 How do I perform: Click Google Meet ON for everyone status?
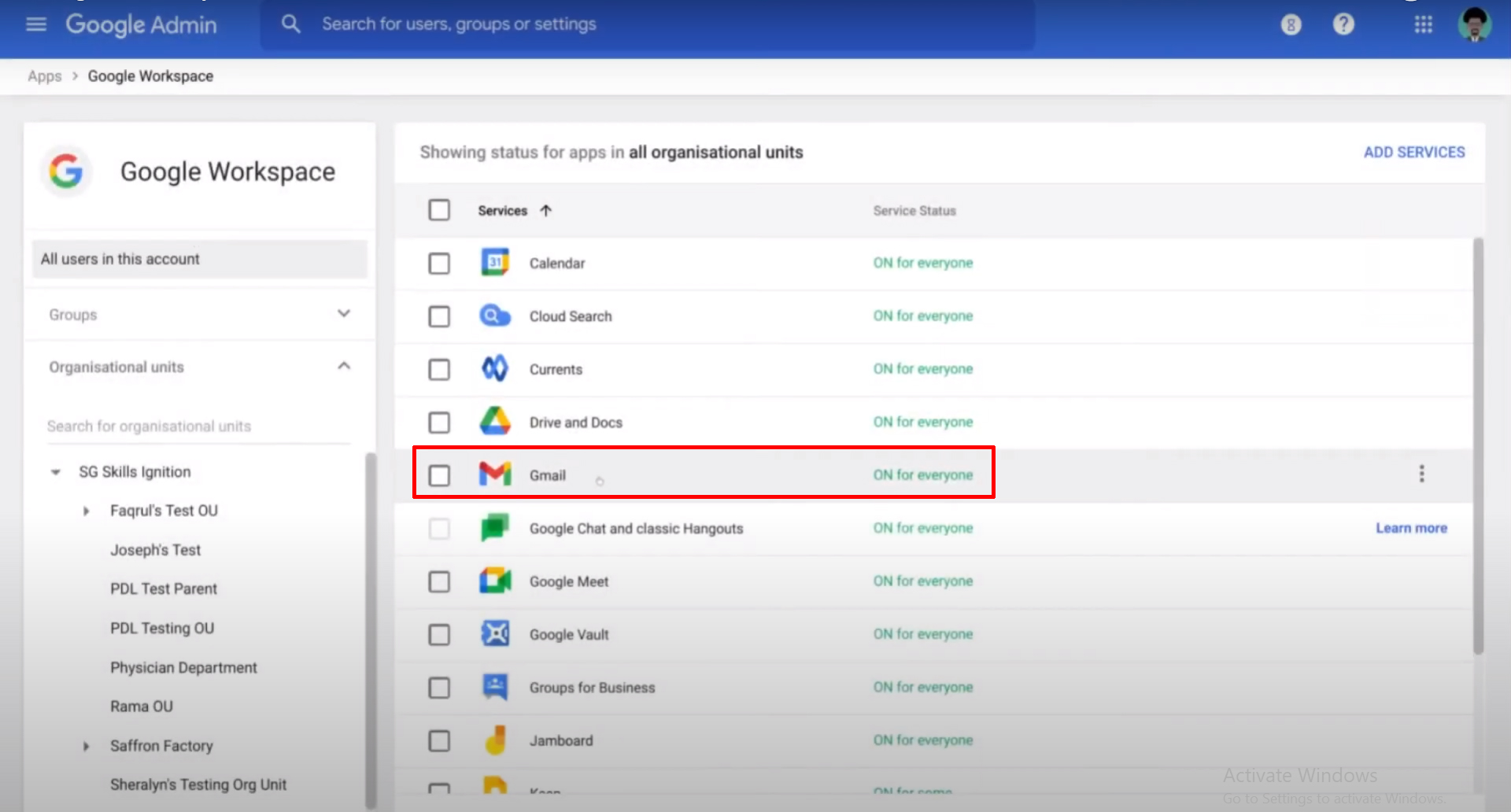(922, 581)
